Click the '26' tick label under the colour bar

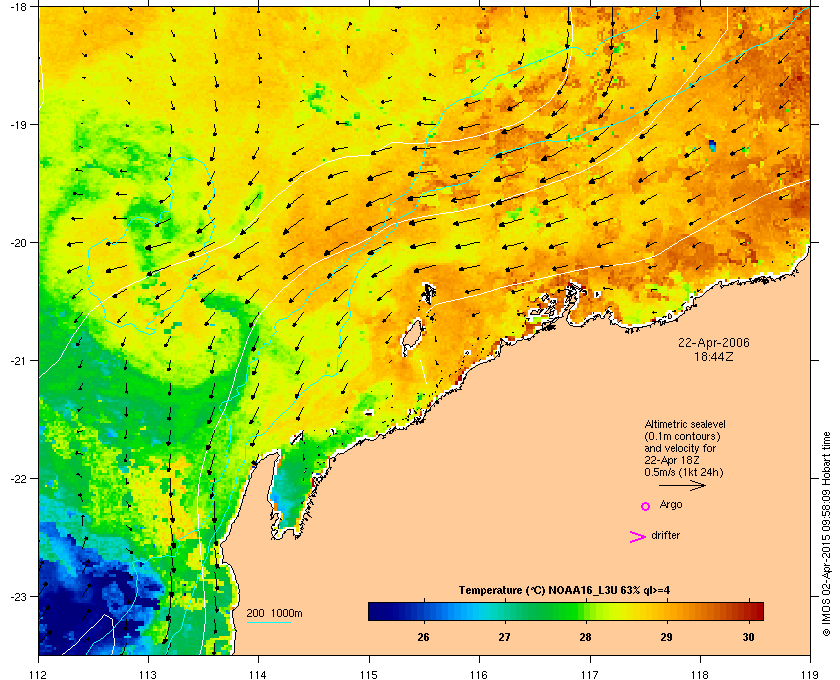(x=423, y=637)
